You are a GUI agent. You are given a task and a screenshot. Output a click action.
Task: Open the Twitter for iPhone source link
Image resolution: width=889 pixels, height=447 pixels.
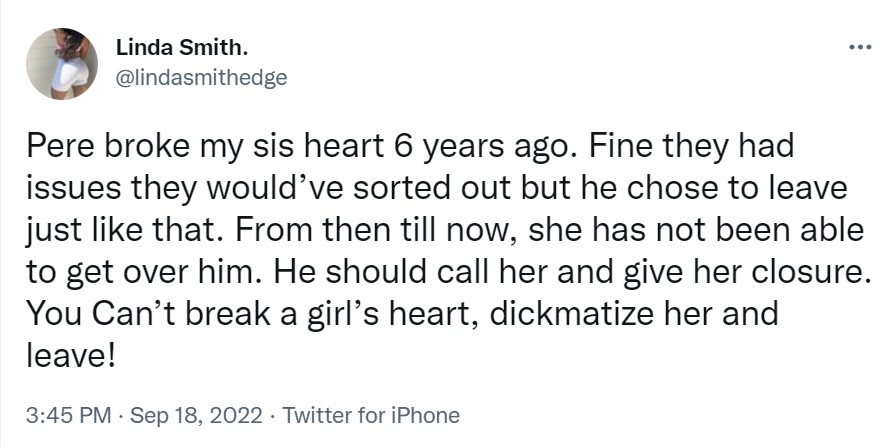(x=372, y=416)
